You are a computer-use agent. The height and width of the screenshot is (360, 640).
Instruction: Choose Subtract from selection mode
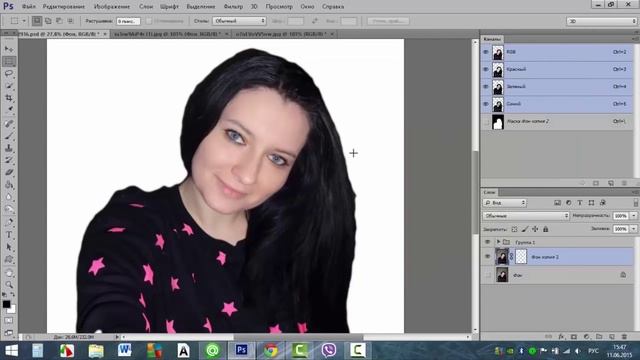59,20
